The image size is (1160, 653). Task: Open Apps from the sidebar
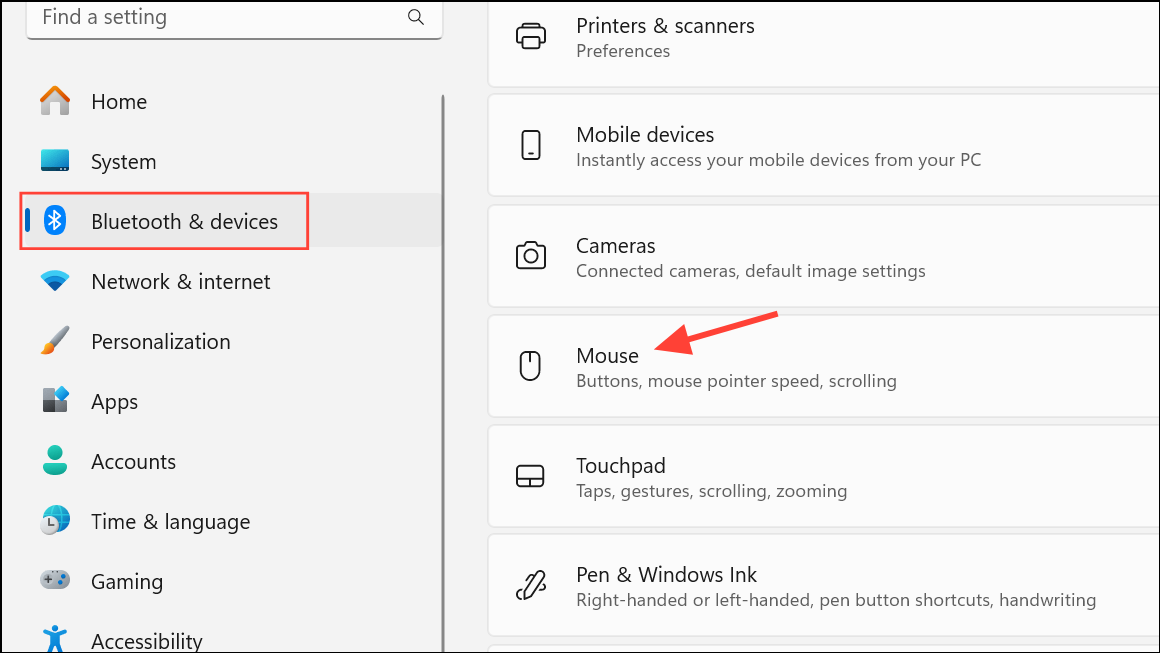[113, 400]
